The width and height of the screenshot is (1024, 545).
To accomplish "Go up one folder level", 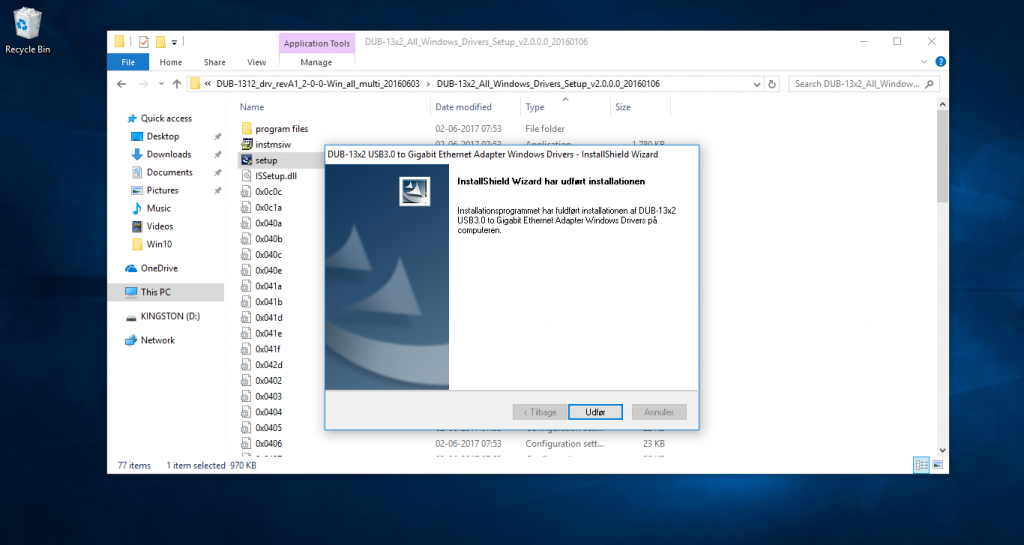I will pos(177,84).
